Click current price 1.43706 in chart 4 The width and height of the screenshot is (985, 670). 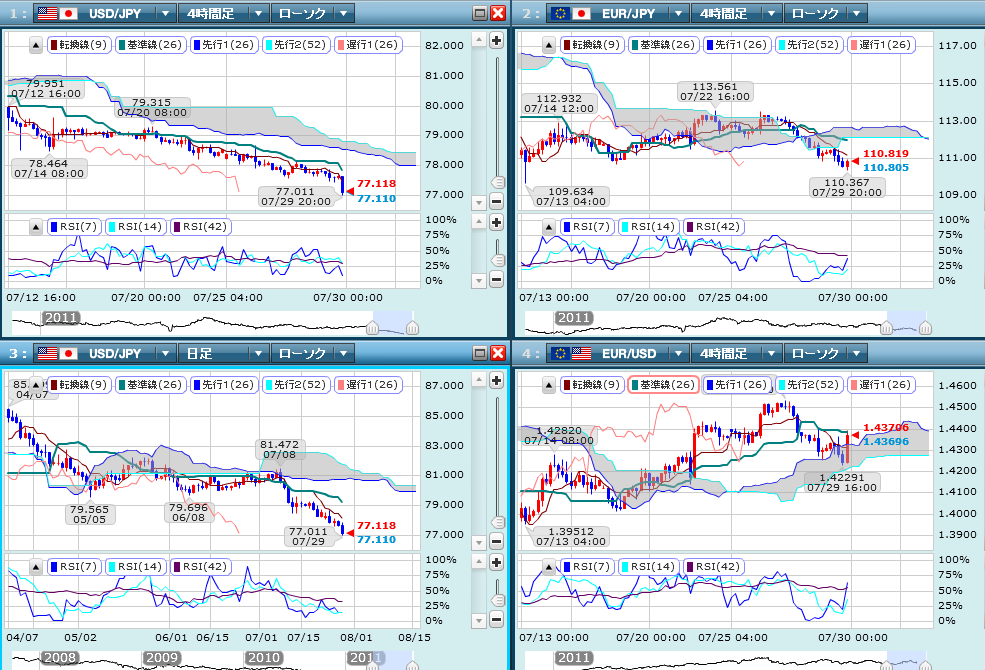pos(886,428)
